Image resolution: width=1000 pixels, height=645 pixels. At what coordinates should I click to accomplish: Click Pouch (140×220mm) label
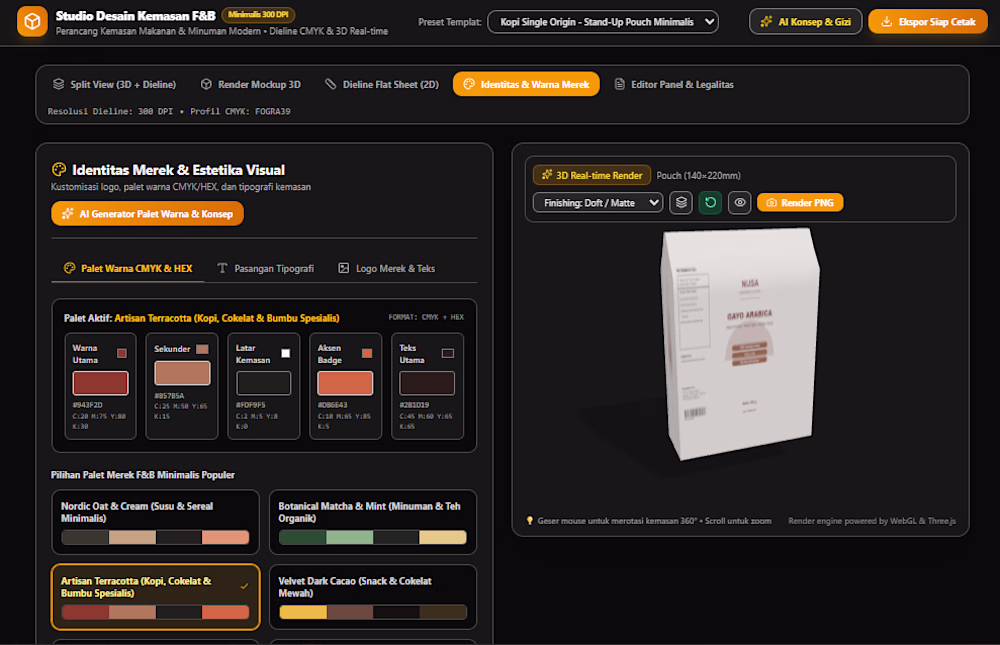point(698,175)
